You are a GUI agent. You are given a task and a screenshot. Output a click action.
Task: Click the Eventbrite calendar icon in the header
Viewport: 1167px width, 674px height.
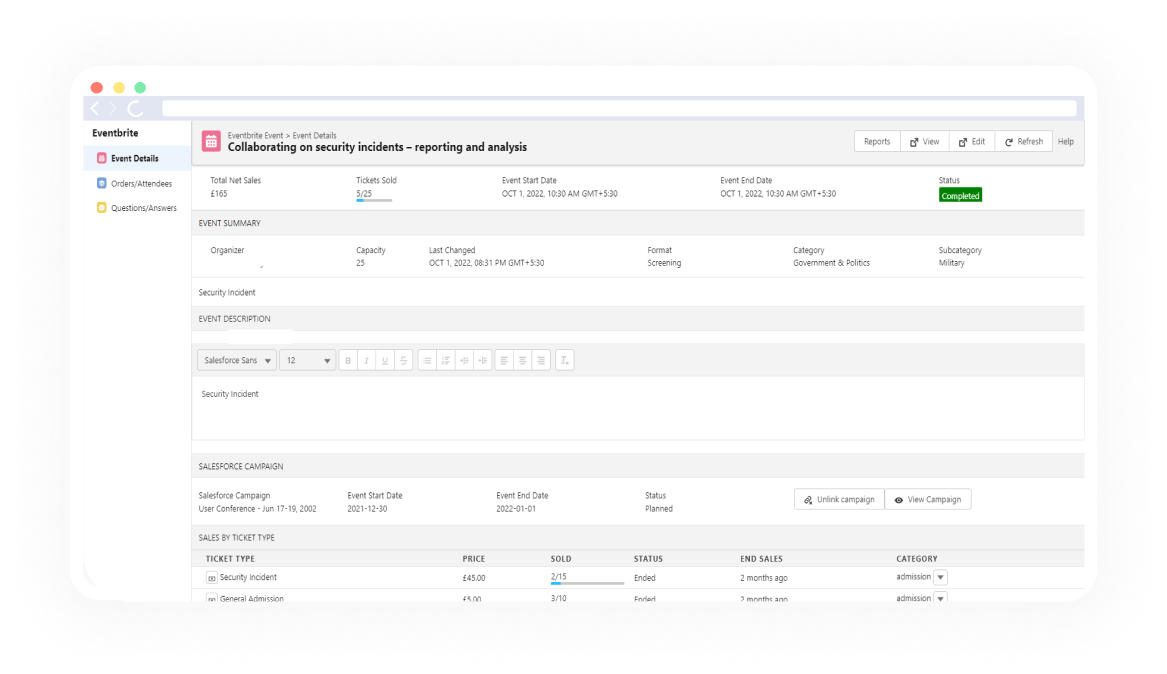(211, 141)
